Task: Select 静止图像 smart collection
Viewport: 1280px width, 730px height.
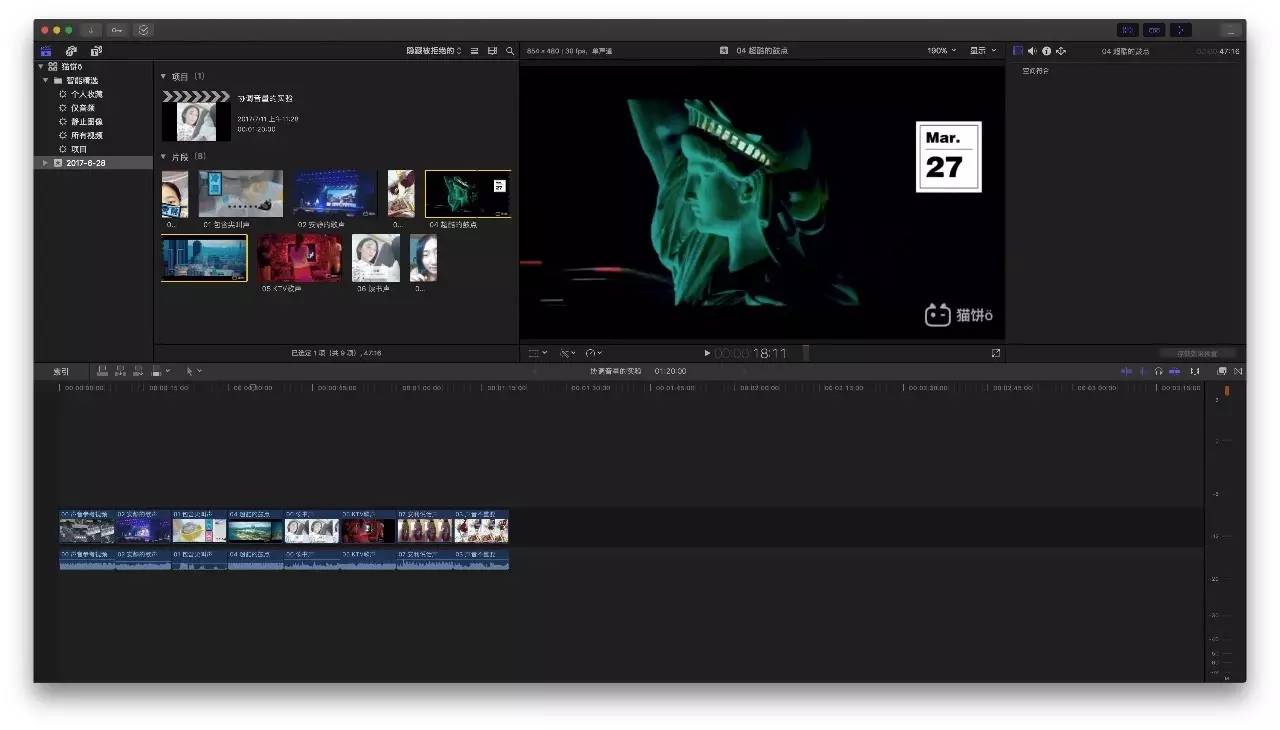Action: click(x=86, y=122)
